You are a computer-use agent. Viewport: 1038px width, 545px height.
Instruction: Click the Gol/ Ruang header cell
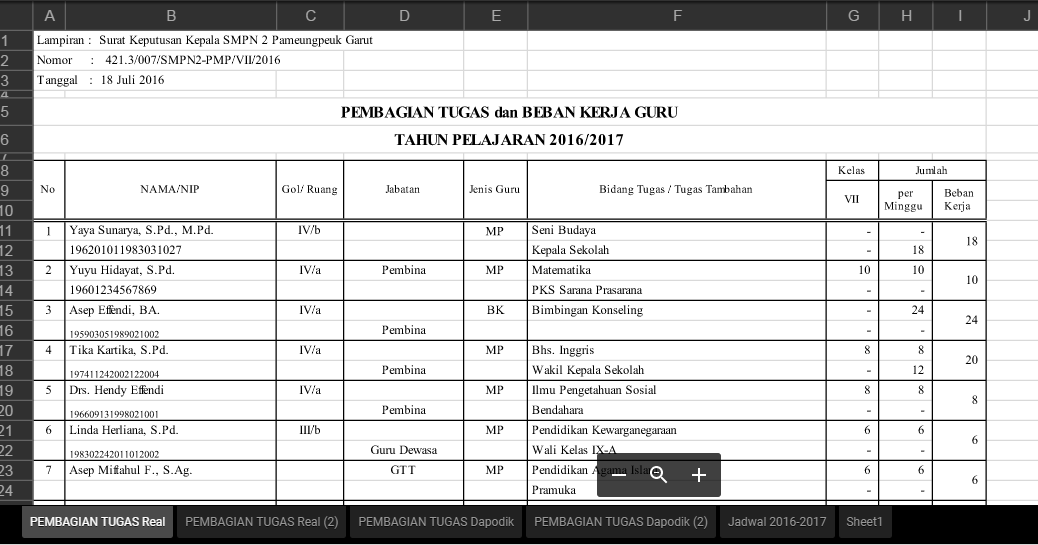click(310, 189)
